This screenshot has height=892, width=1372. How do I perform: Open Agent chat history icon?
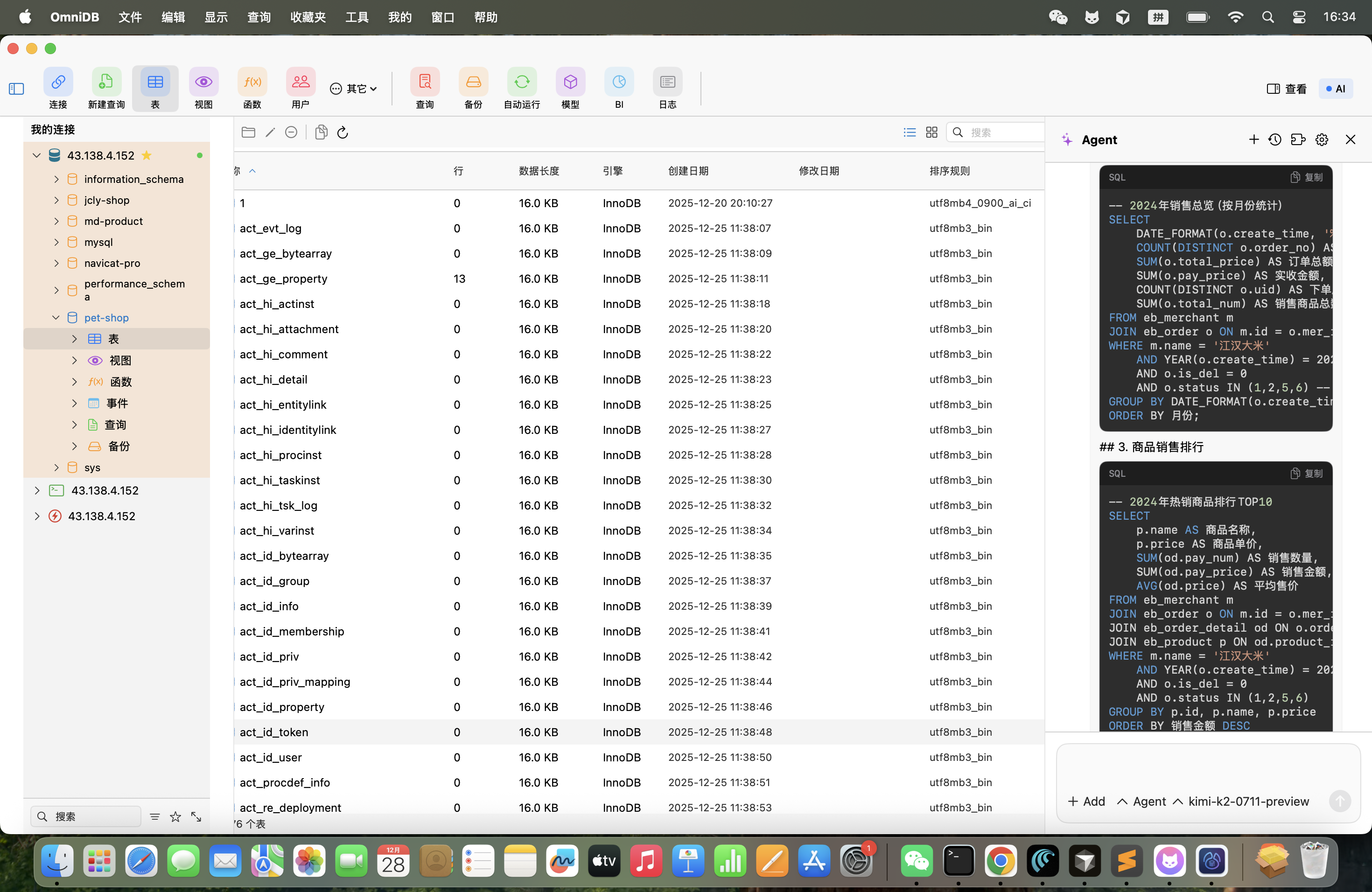click(x=1274, y=139)
